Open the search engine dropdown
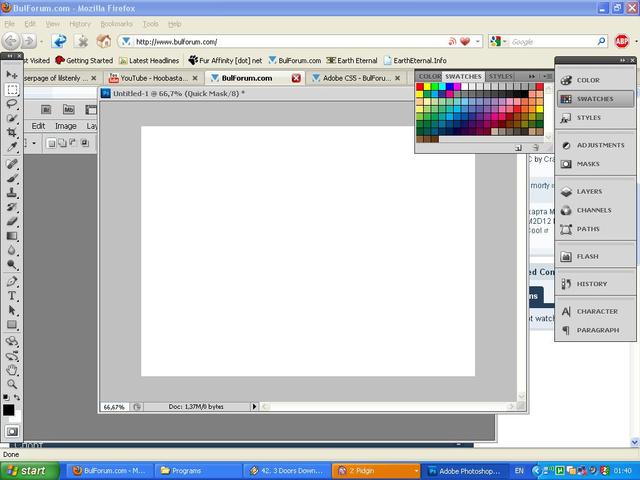 coord(498,42)
